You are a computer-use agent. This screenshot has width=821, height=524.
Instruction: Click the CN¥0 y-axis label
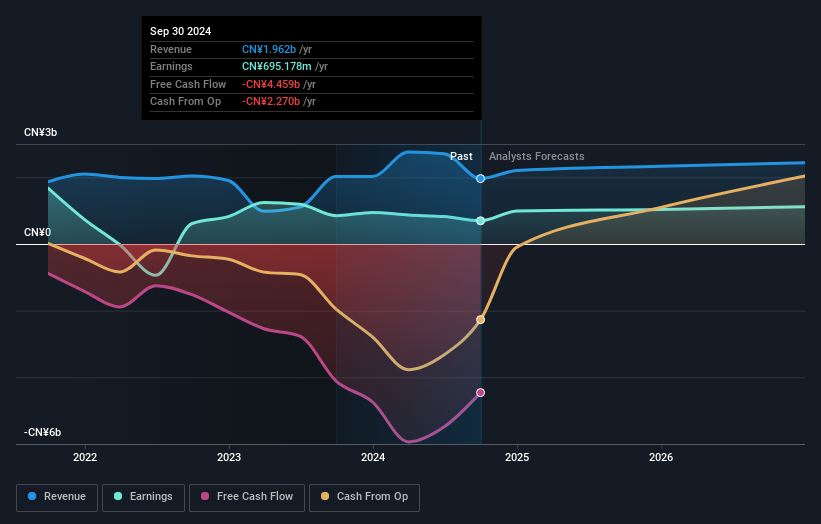[x=37, y=232]
